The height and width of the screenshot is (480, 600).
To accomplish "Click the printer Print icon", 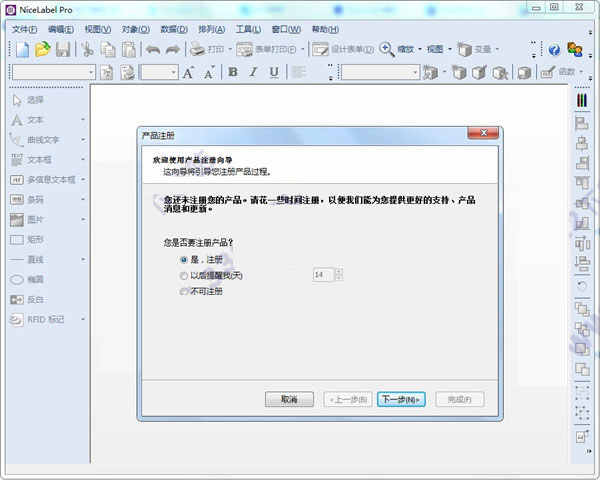I will coord(198,49).
